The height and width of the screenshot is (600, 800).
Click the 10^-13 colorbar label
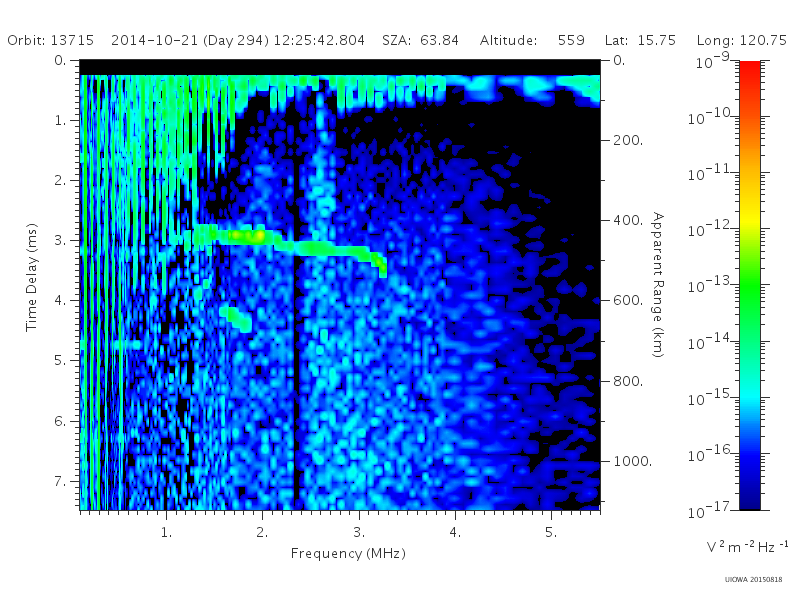pyautogui.click(x=711, y=285)
